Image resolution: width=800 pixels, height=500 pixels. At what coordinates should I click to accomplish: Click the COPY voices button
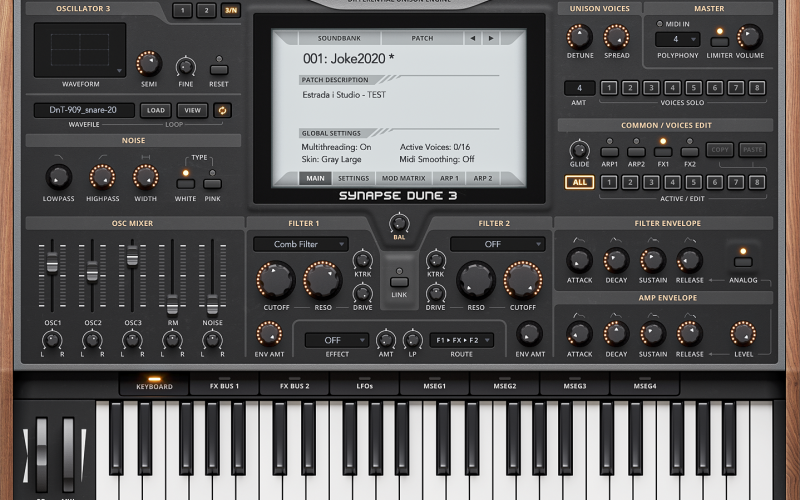pos(719,149)
